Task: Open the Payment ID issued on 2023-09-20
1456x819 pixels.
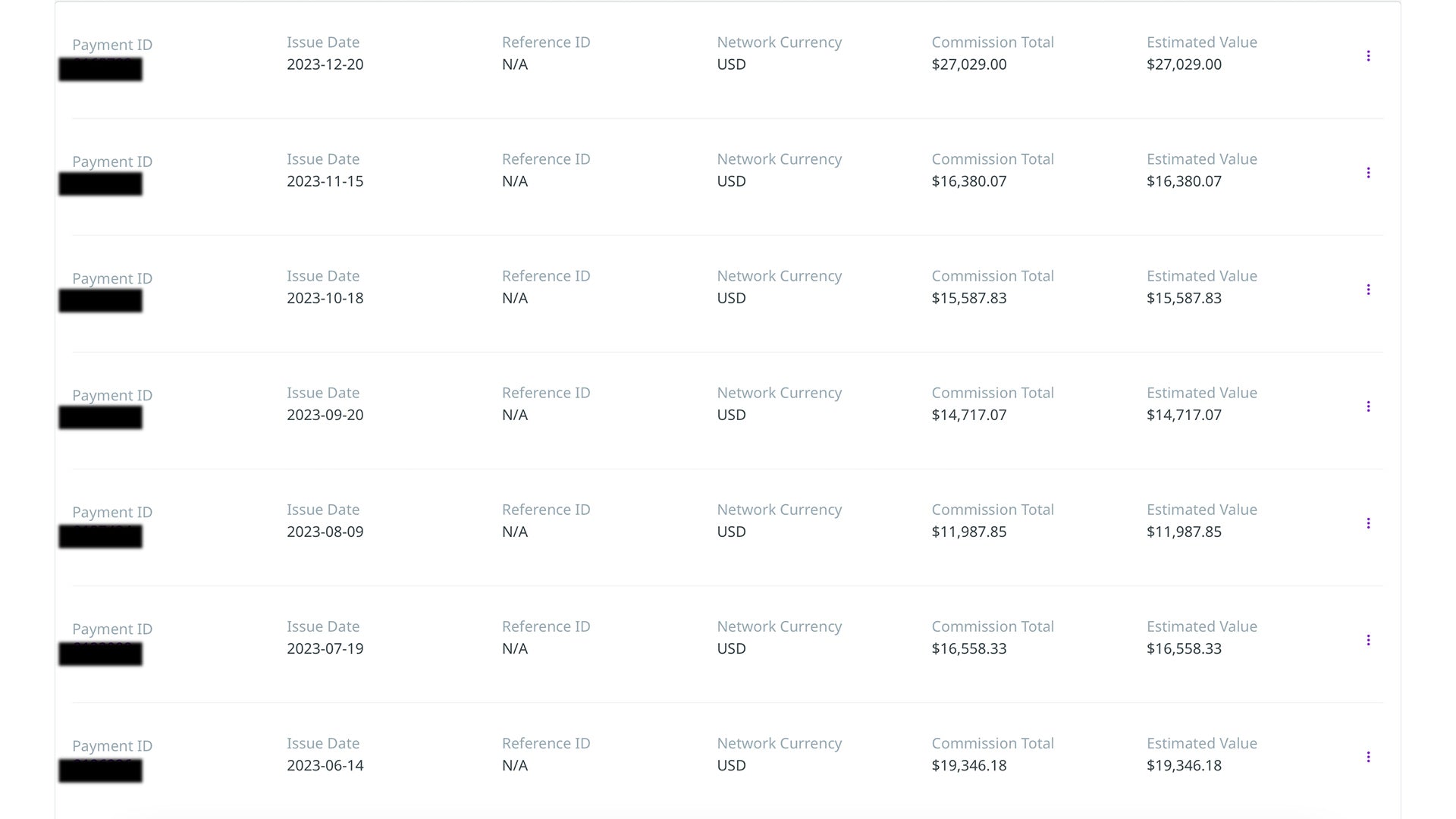Action: pos(101,417)
